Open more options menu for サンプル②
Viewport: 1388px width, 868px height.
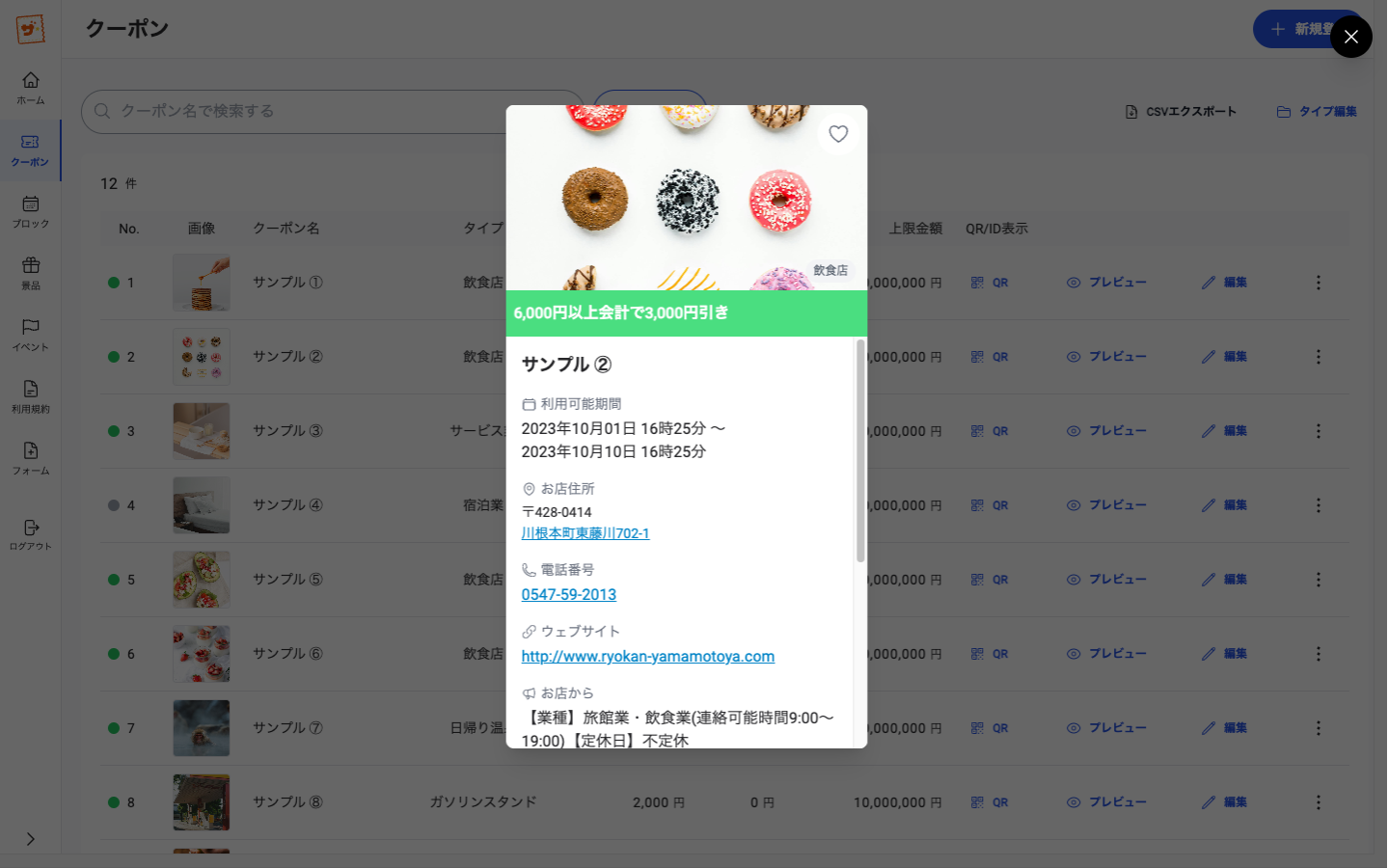click(1319, 357)
